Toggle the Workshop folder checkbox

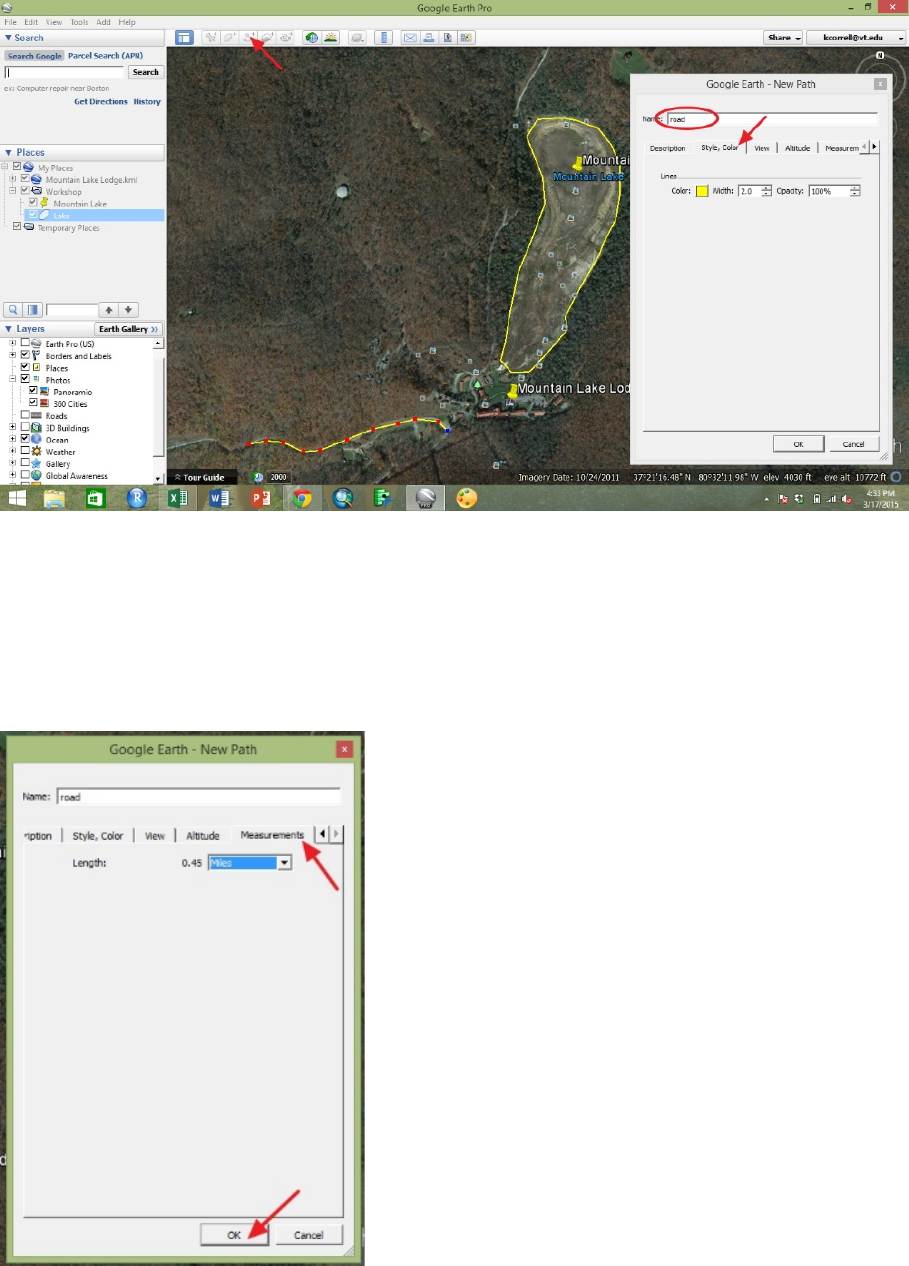[25, 192]
